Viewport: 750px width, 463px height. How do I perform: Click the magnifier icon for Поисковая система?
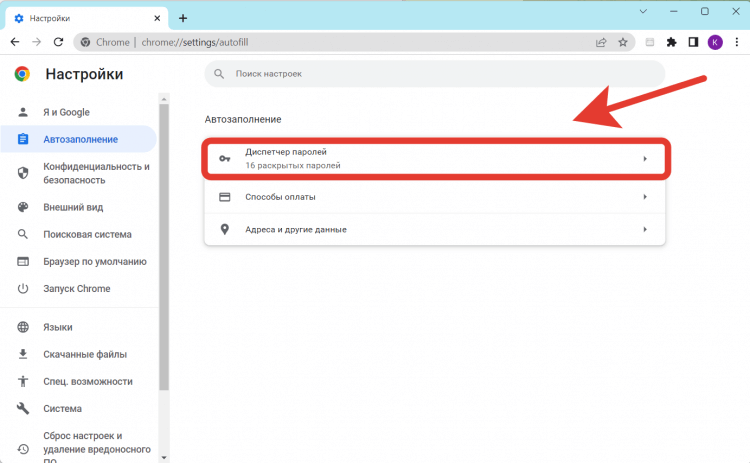(22, 234)
